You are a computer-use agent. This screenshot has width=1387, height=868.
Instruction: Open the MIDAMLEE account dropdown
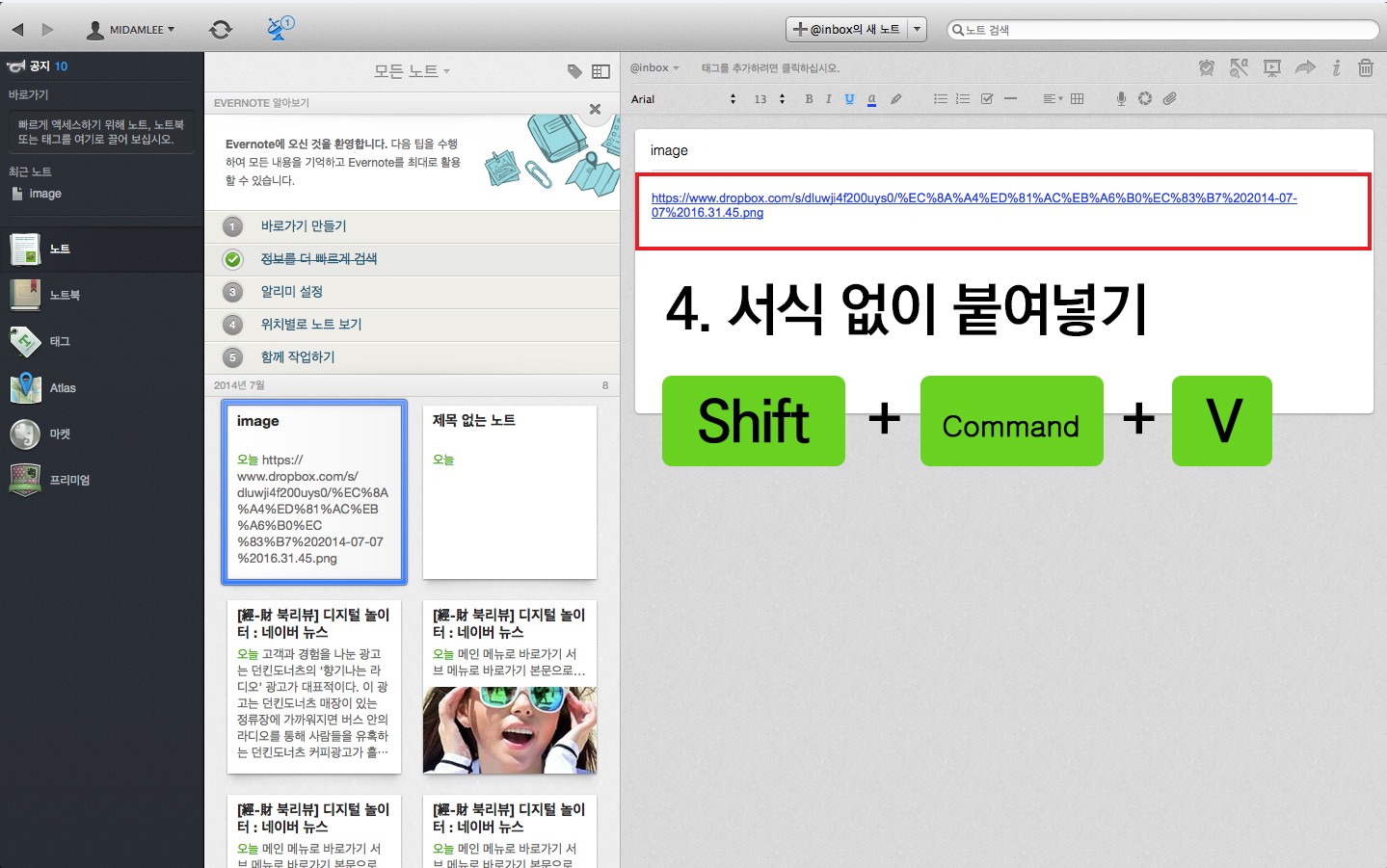(x=131, y=30)
